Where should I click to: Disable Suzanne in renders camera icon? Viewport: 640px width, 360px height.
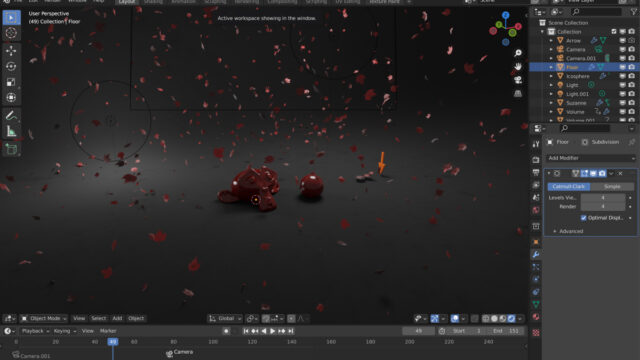[632, 103]
